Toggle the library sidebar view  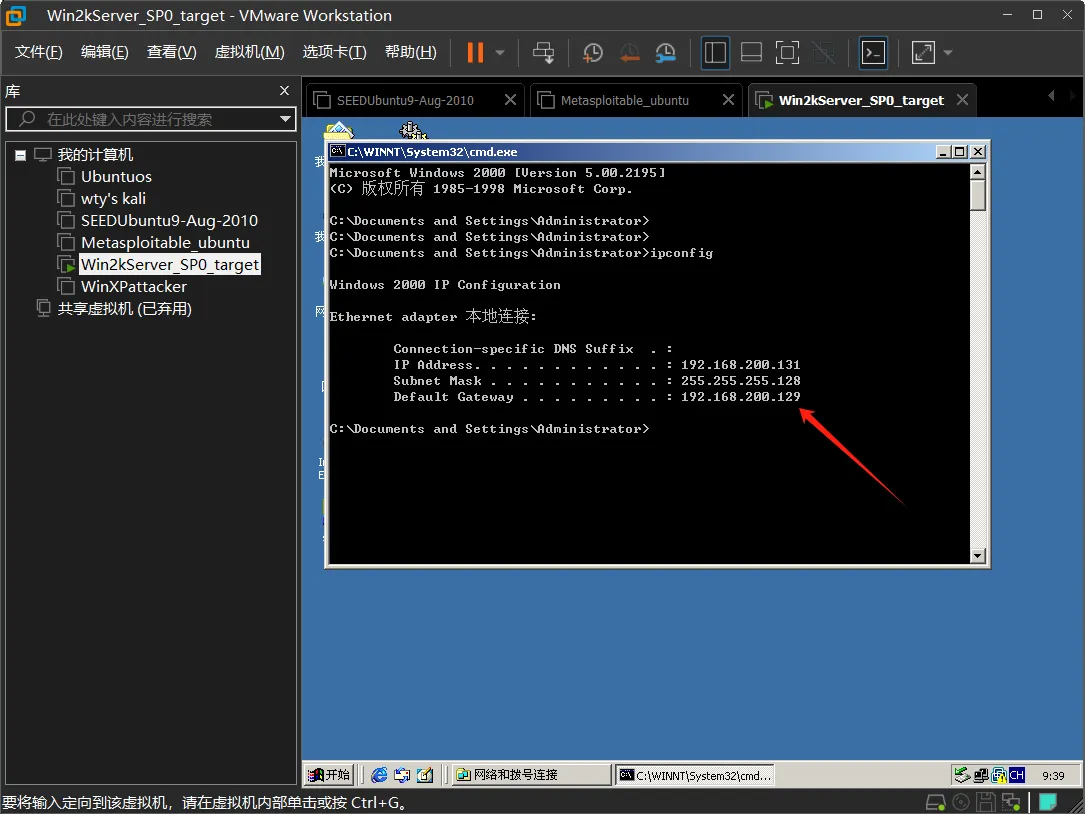coord(715,53)
